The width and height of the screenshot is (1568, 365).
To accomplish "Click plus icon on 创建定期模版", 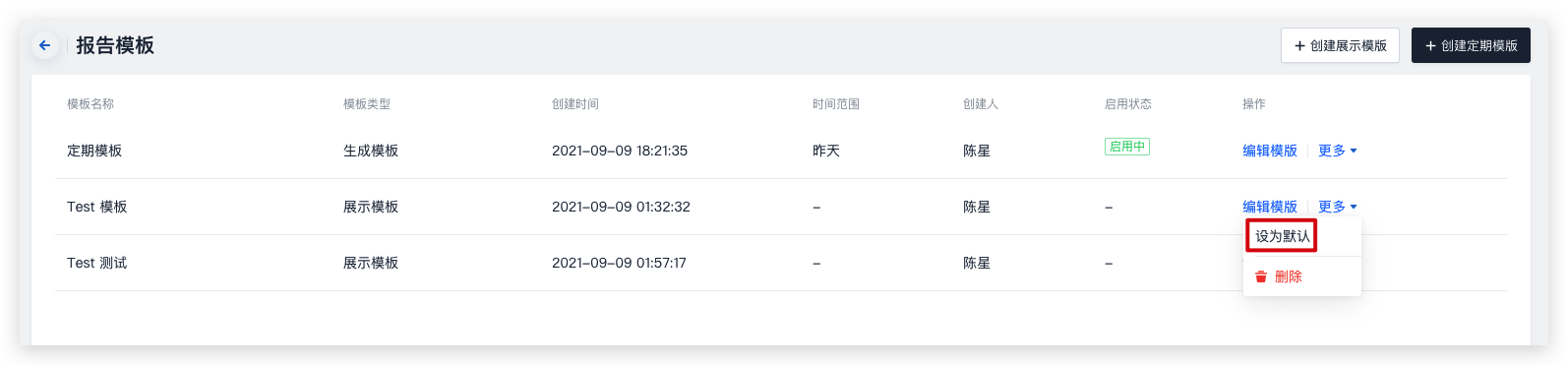I will 1430,46.
